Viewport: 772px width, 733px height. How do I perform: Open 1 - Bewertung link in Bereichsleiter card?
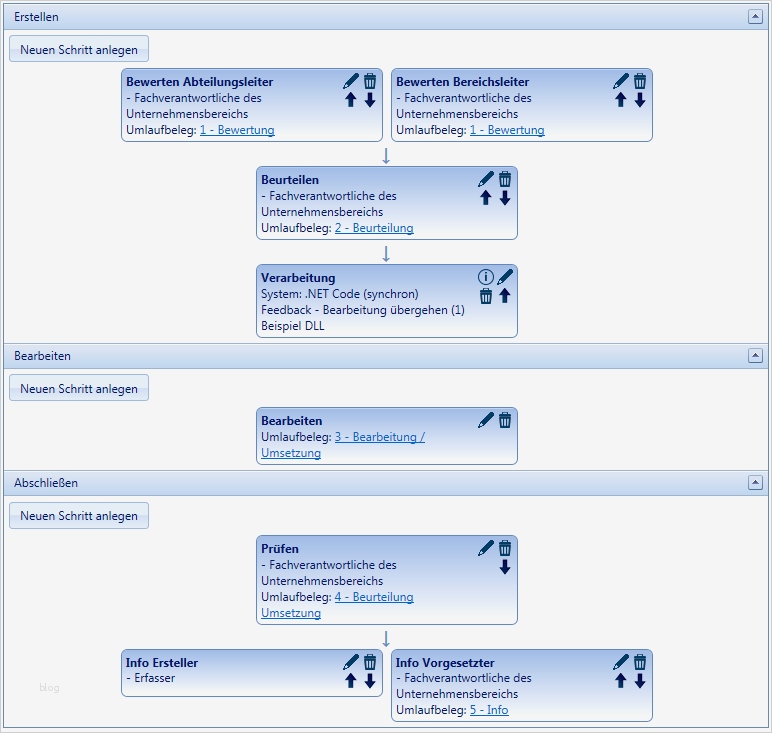click(507, 130)
